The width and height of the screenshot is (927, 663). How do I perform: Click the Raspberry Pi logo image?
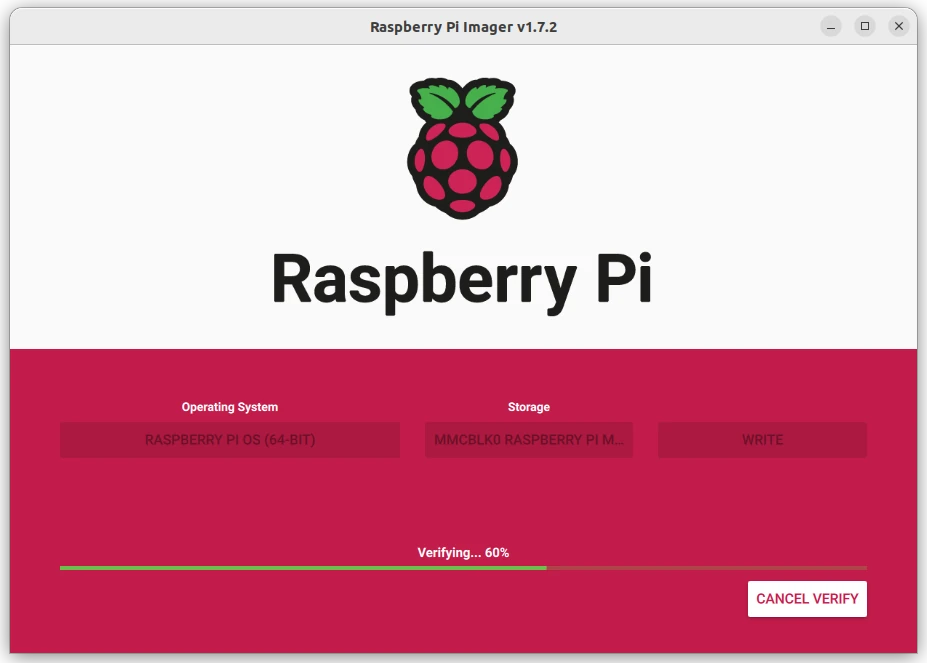pyautogui.click(x=462, y=148)
